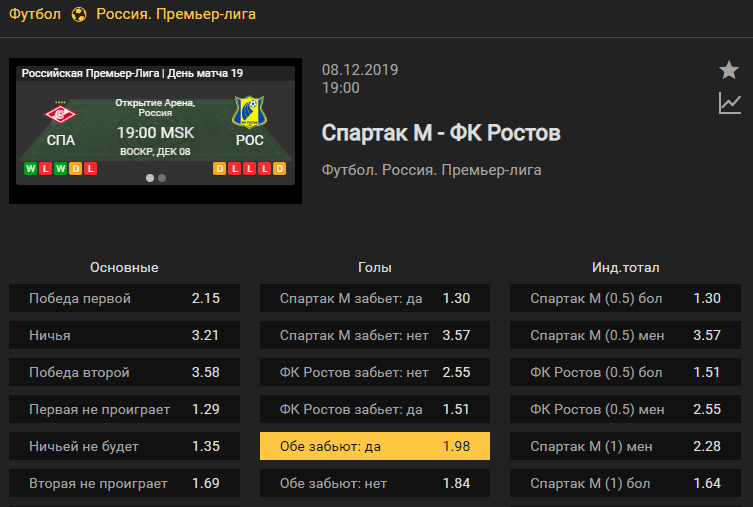The height and width of the screenshot is (507, 753).
Task: Select Ничьей не будет 1.35
Action: pyautogui.click(x=124, y=446)
